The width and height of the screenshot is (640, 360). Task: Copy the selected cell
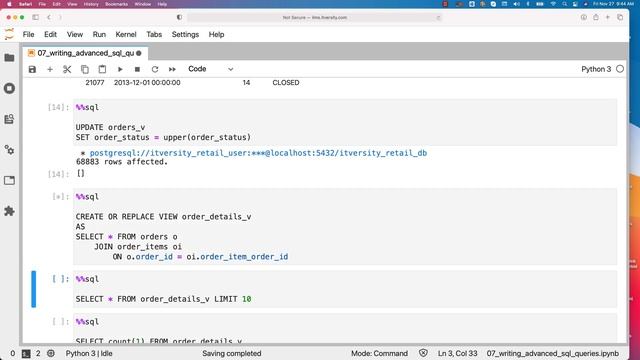[84, 69]
